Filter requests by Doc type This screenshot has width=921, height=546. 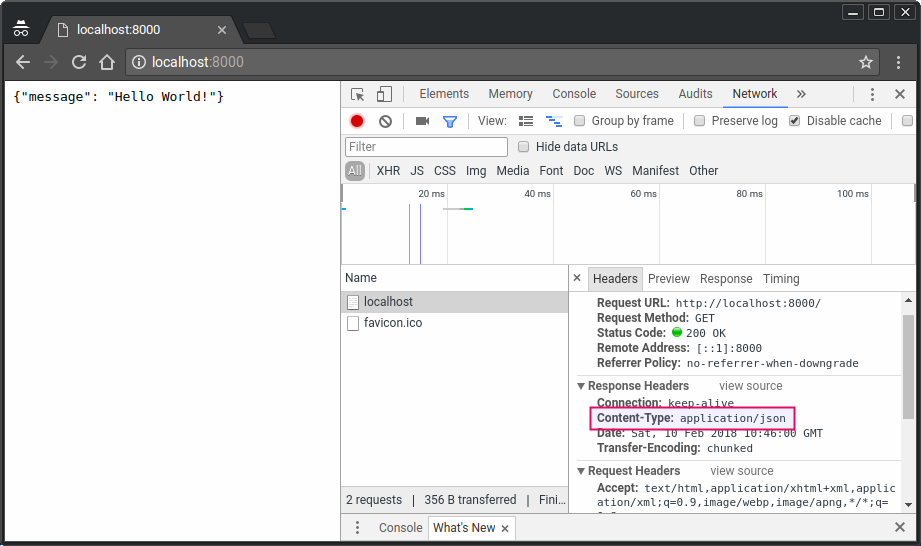pyautogui.click(x=584, y=171)
